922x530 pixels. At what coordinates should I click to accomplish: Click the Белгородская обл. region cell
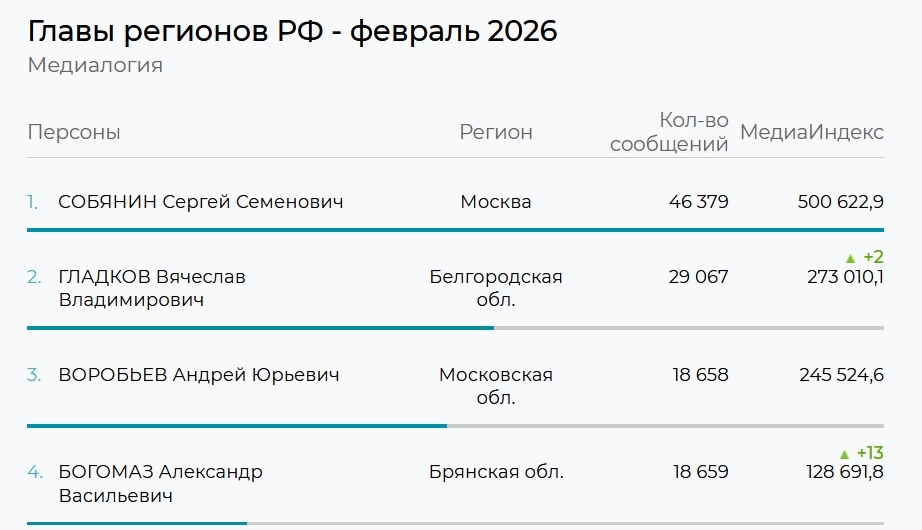(x=496, y=287)
